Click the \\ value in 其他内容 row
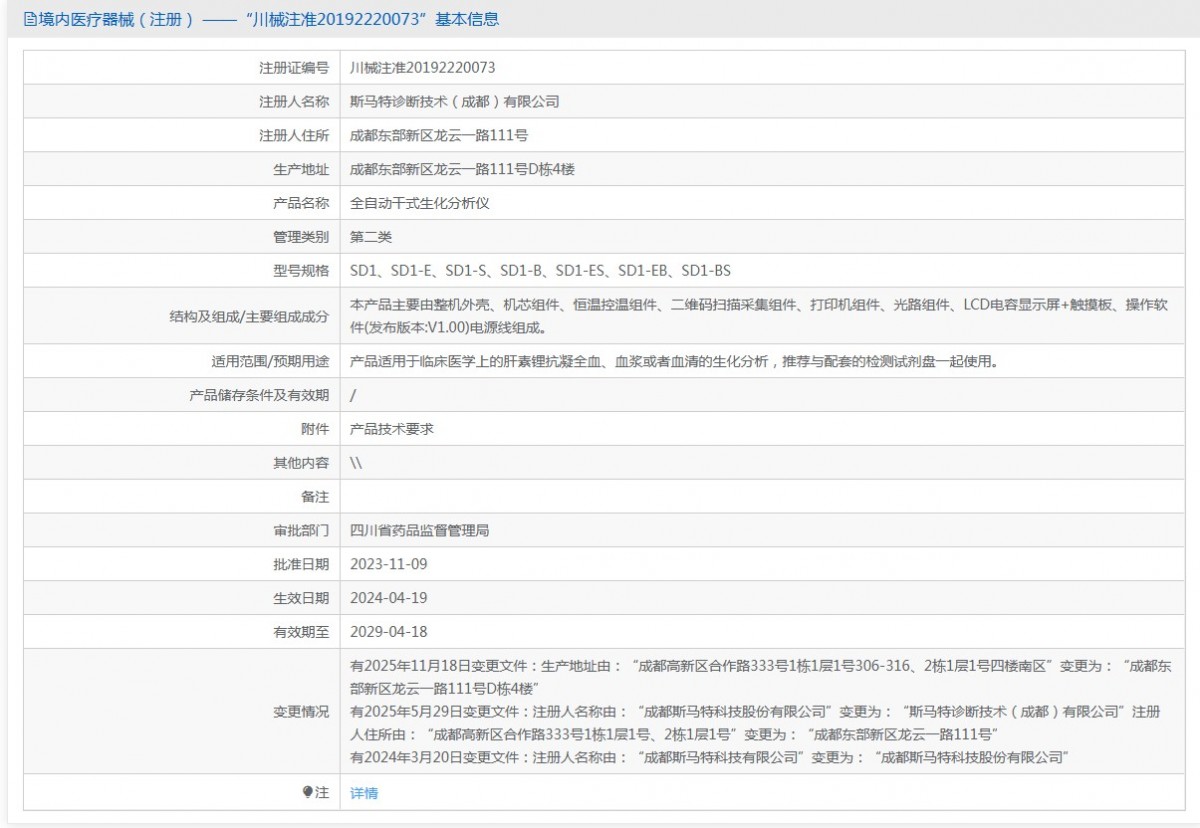The height and width of the screenshot is (828, 1200). click(x=356, y=463)
